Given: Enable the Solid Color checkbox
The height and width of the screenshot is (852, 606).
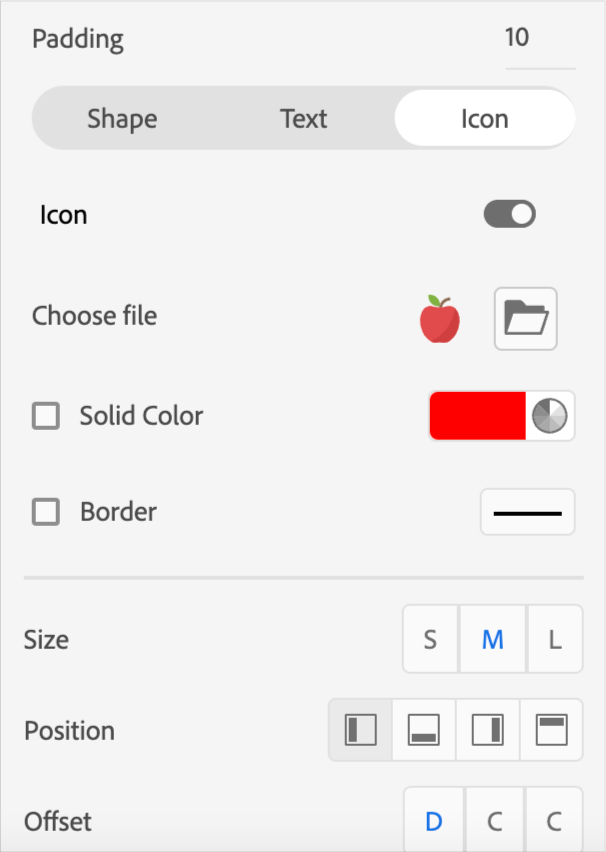Looking at the screenshot, I should point(46,416).
